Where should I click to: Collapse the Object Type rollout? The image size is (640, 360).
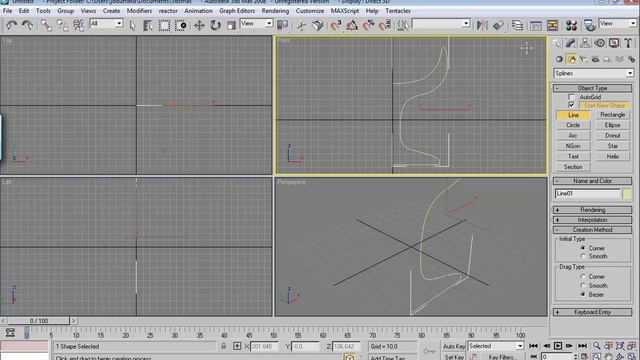(592, 88)
